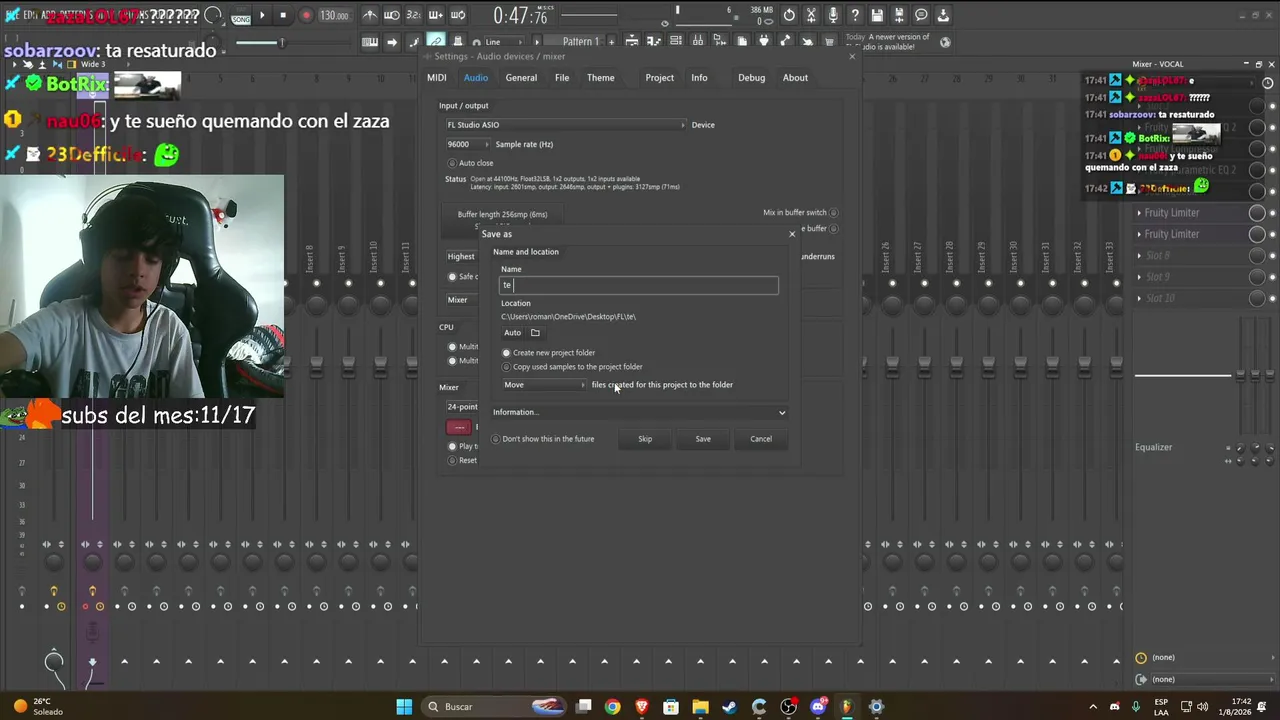Select the second Fruity Limiter mixer slot
The image size is (1280, 720).
tap(1192, 234)
